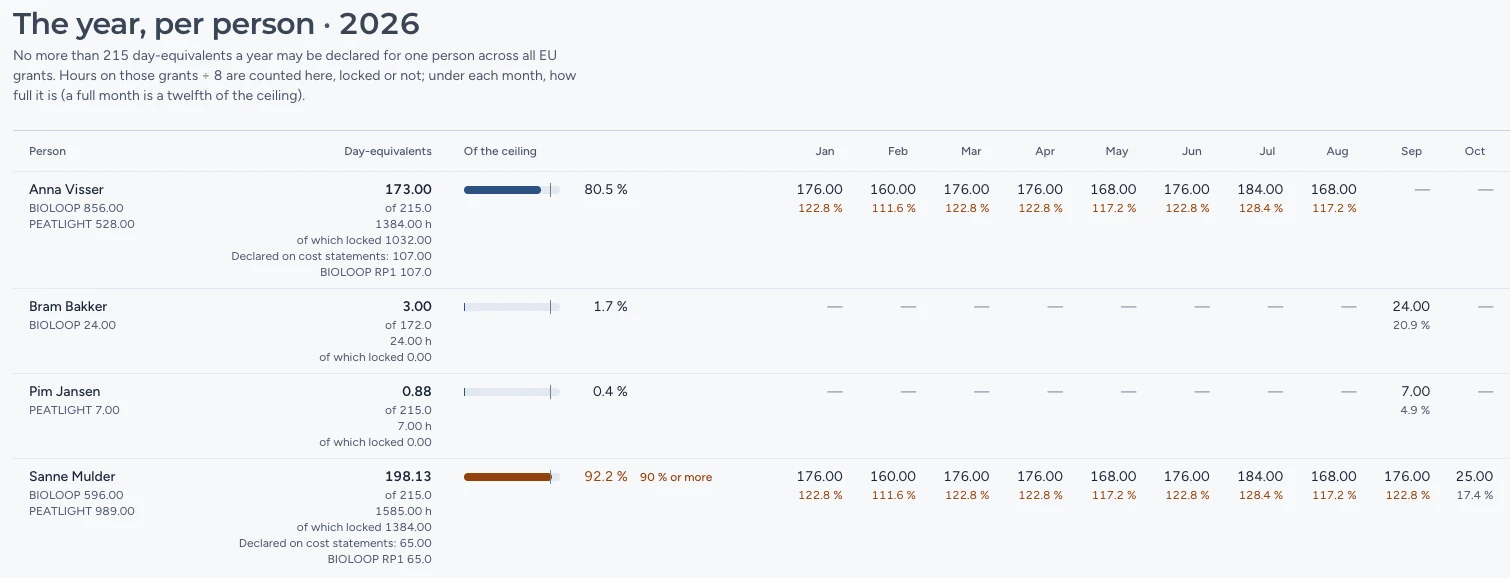Click the May column header
The height and width of the screenshot is (578, 1510).
[x=1117, y=151]
